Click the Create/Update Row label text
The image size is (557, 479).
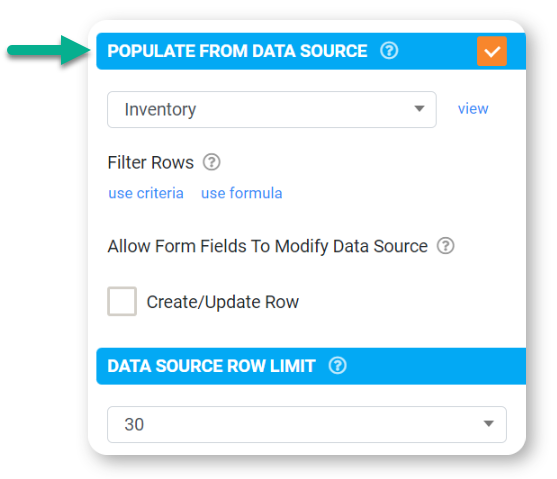223,302
